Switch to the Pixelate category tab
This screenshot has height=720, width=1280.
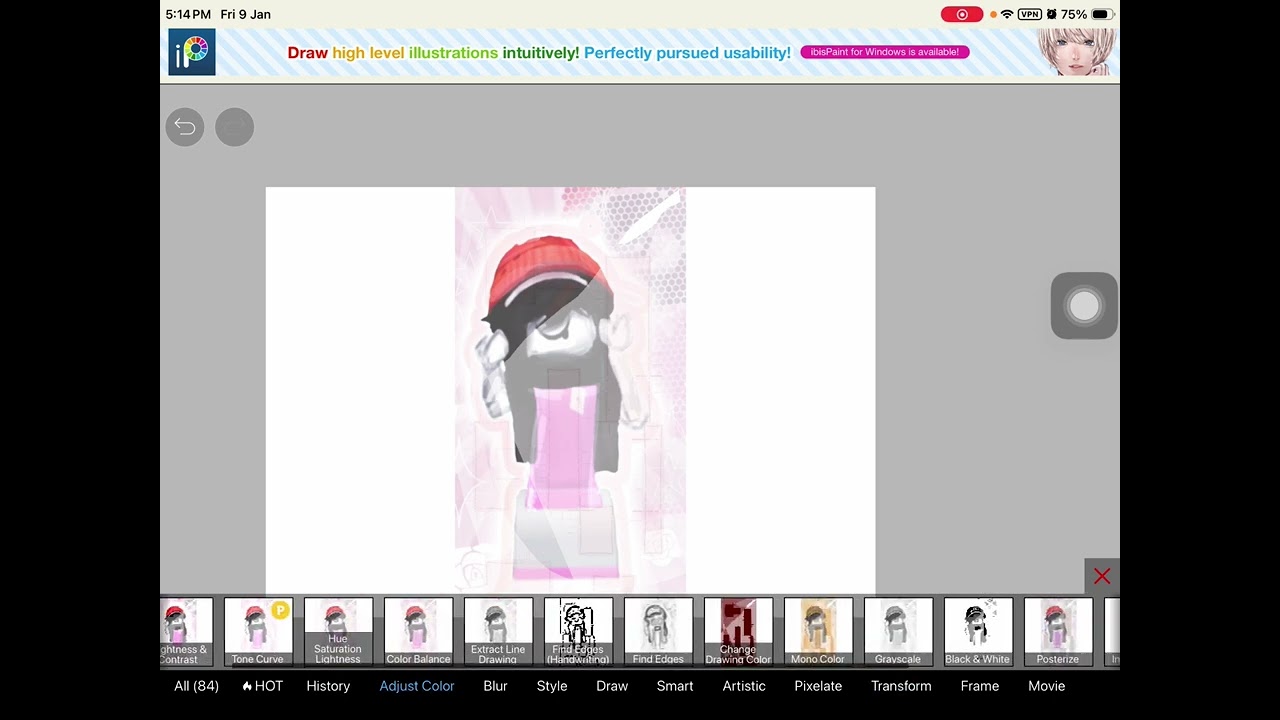click(818, 686)
